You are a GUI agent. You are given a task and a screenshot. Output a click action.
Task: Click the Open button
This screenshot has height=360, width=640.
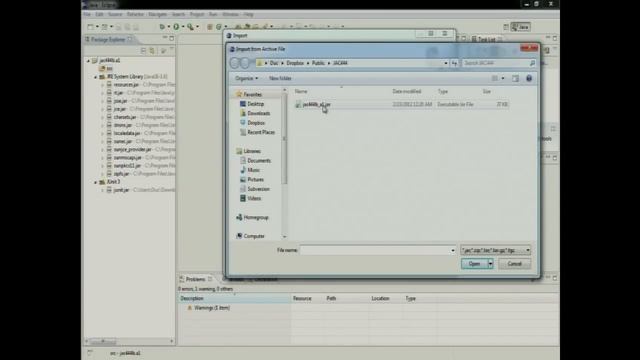pyautogui.click(x=474, y=264)
